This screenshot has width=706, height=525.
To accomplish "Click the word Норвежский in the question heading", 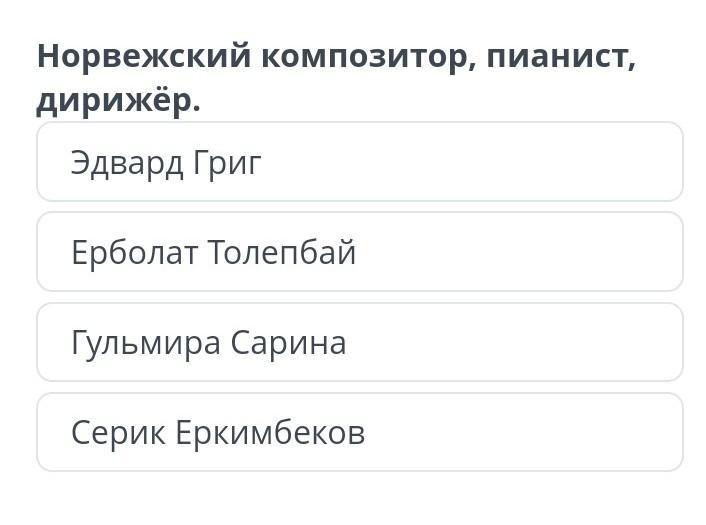I will [143, 56].
